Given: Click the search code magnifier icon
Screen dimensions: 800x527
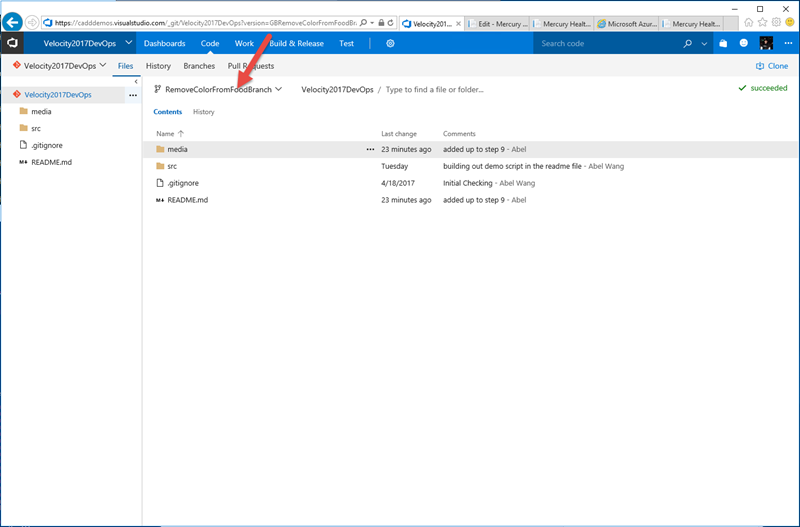Looking at the screenshot, I should coord(688,43).
